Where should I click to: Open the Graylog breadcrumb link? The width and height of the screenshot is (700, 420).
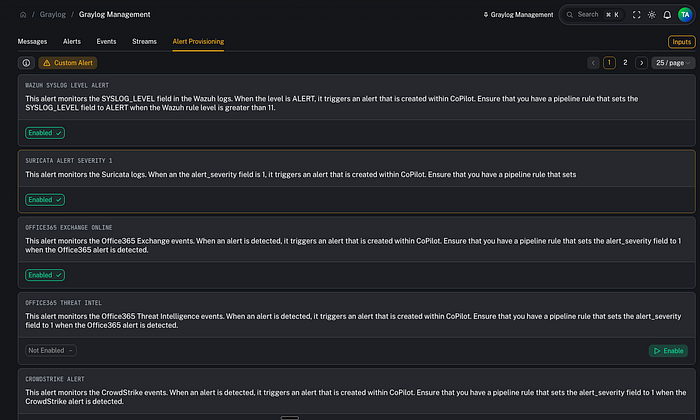[53, 14]
